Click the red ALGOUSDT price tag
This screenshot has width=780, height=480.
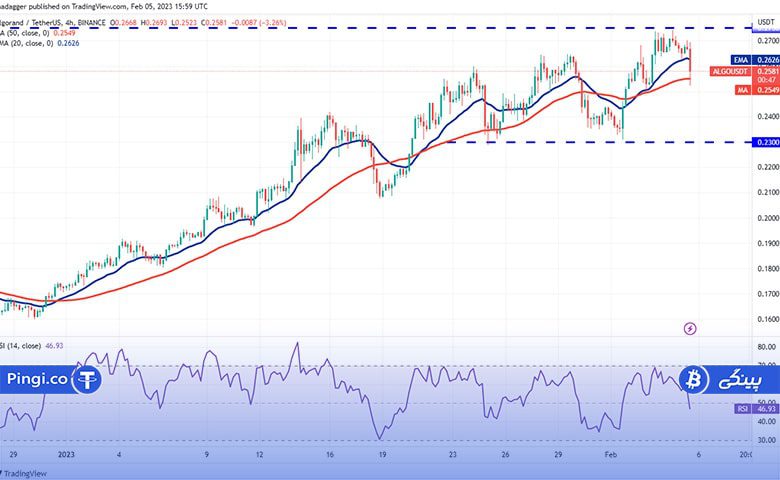click(x=745, y=72)
